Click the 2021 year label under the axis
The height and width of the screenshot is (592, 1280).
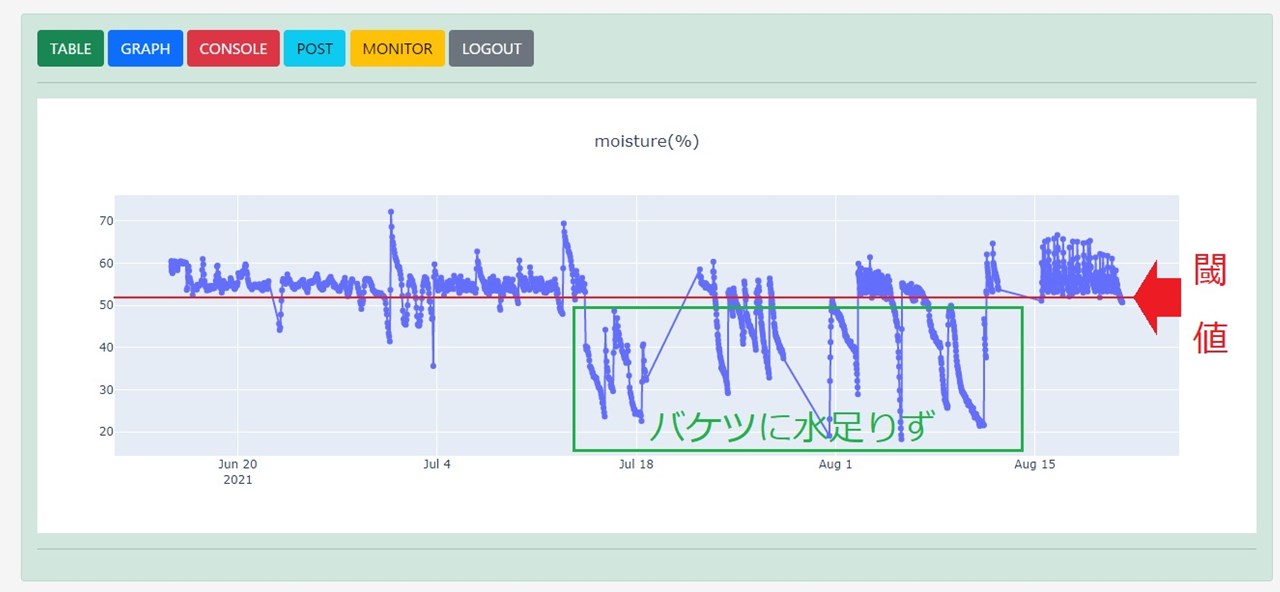(x=237, y=480)
